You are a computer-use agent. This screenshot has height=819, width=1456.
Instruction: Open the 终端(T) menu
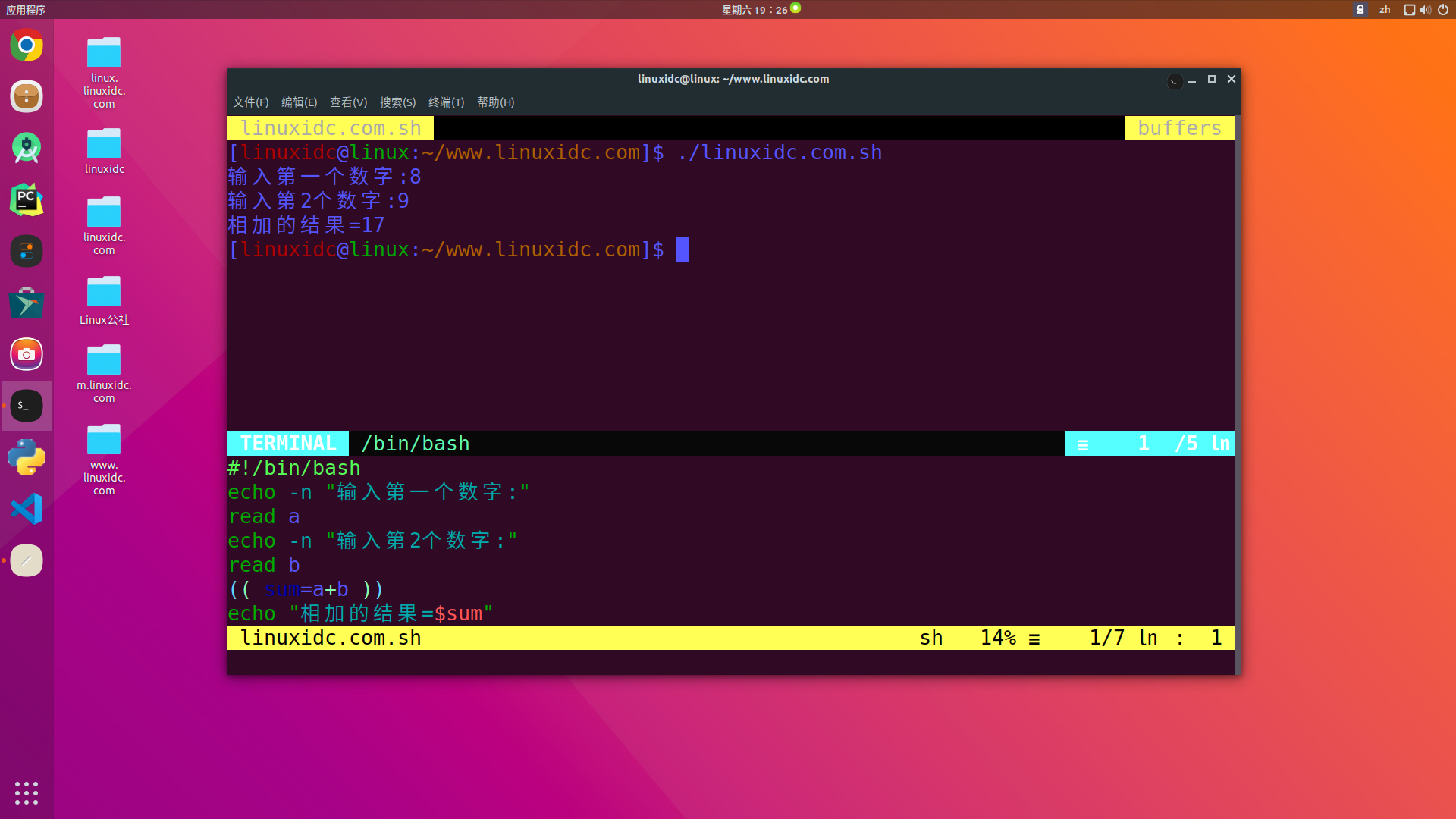[446, 102]
